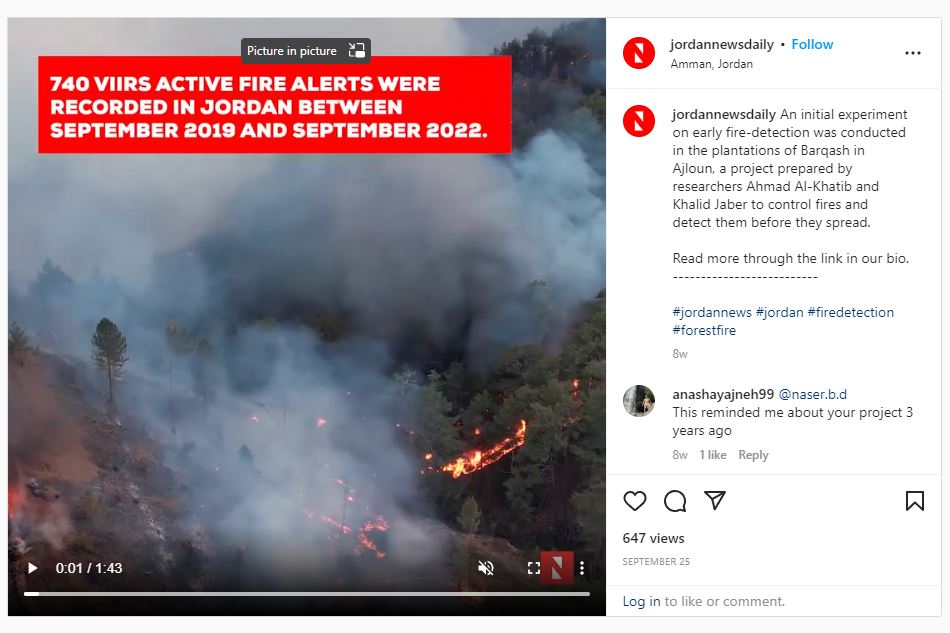The width and height of the screenshot is (950, 633).
Task: Open the #jordannews hashtag
Action: 712,313
